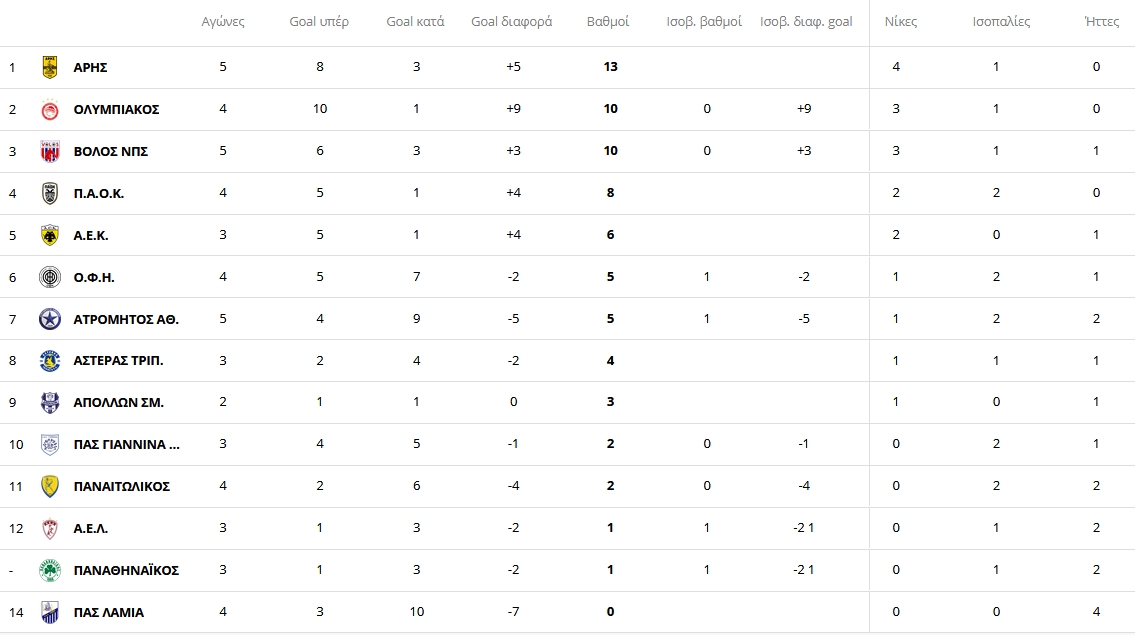Click the Goal διαφορά column header
The height and width of the screenshot is (635, 1135).
(512, 22)
